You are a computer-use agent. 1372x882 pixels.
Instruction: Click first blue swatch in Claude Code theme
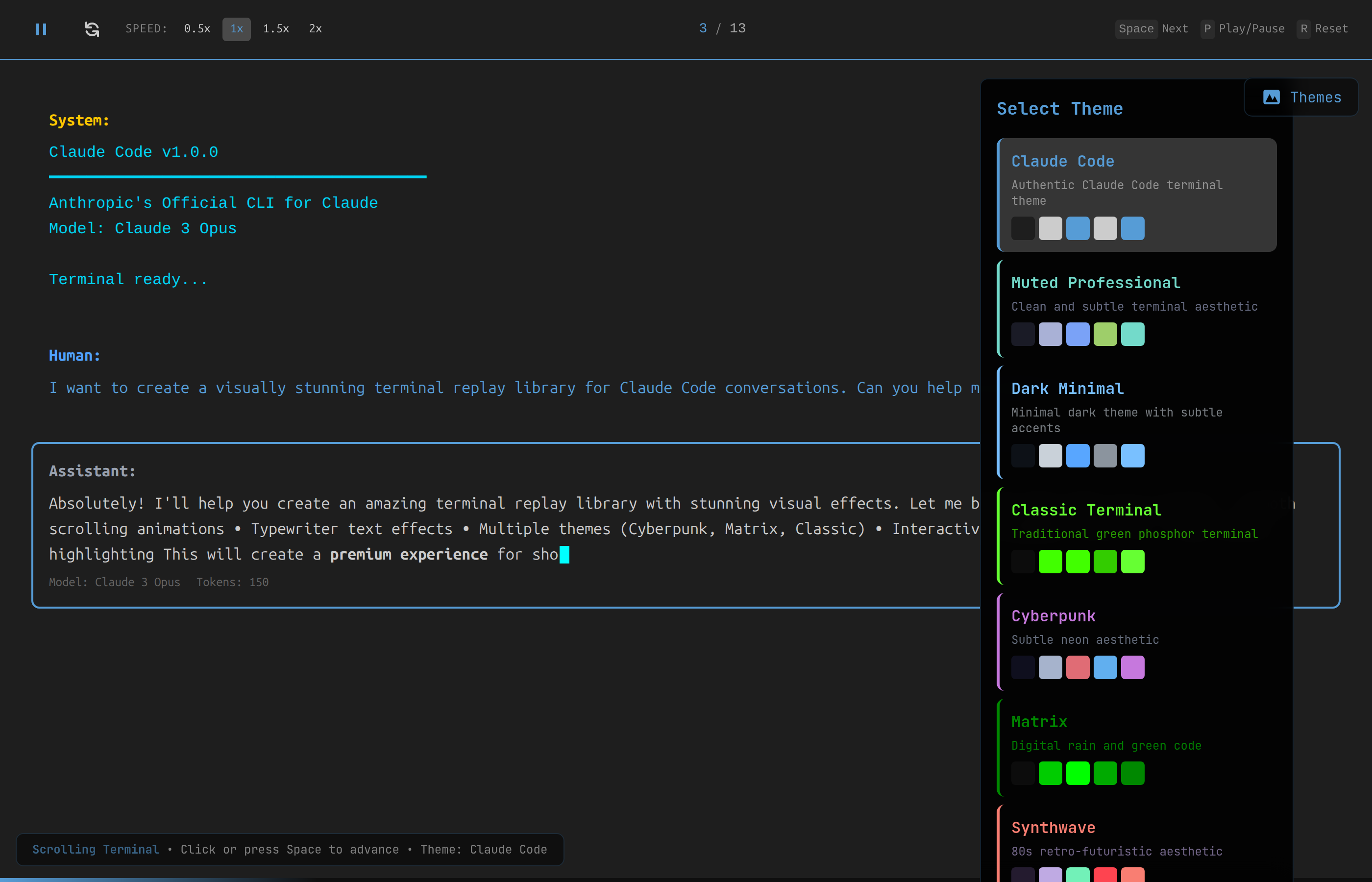click(x=1078, y=228)
